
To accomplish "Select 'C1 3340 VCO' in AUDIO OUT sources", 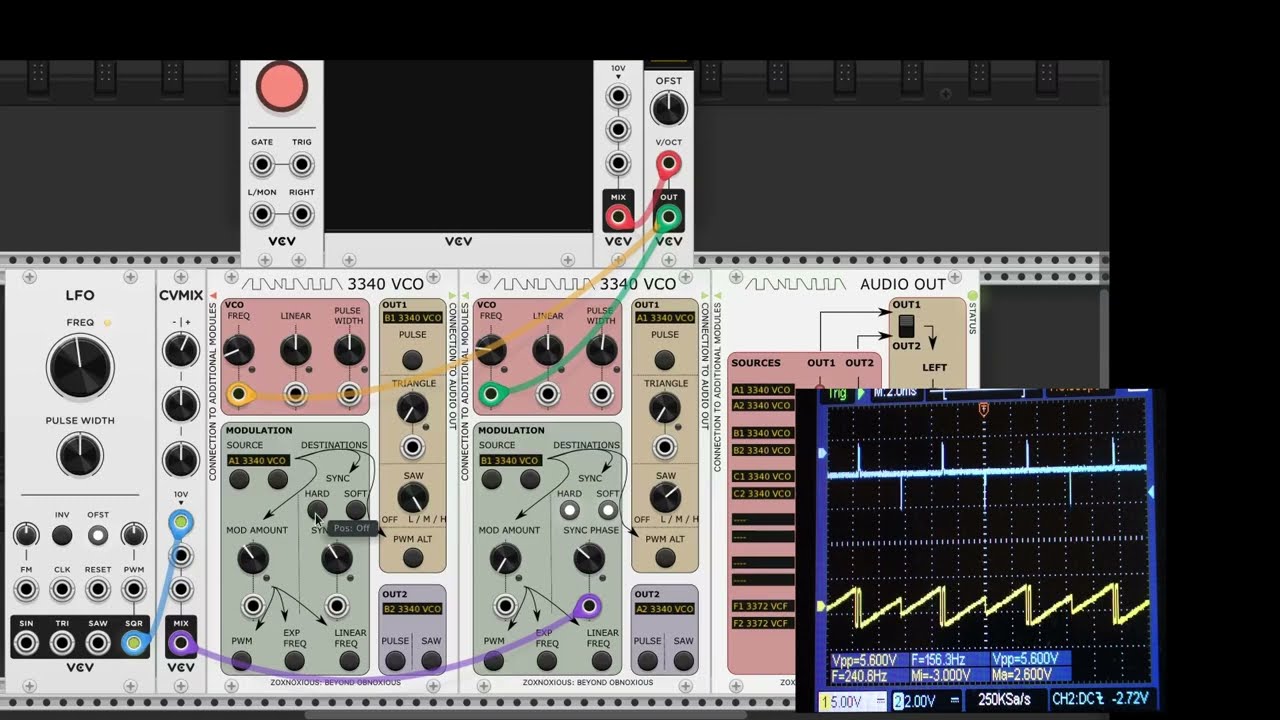I will [762, 477].
